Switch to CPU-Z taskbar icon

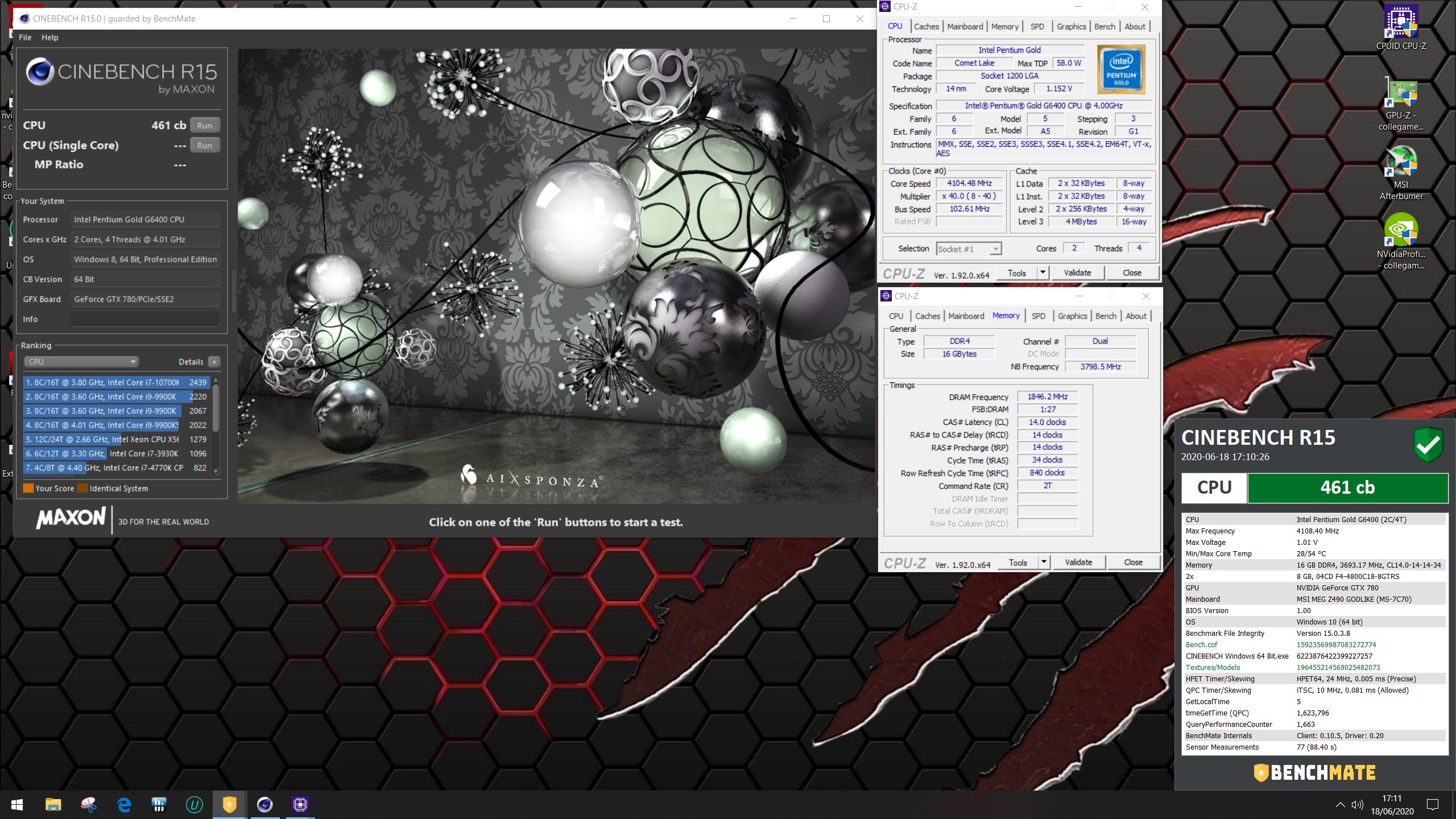point(300,805)
